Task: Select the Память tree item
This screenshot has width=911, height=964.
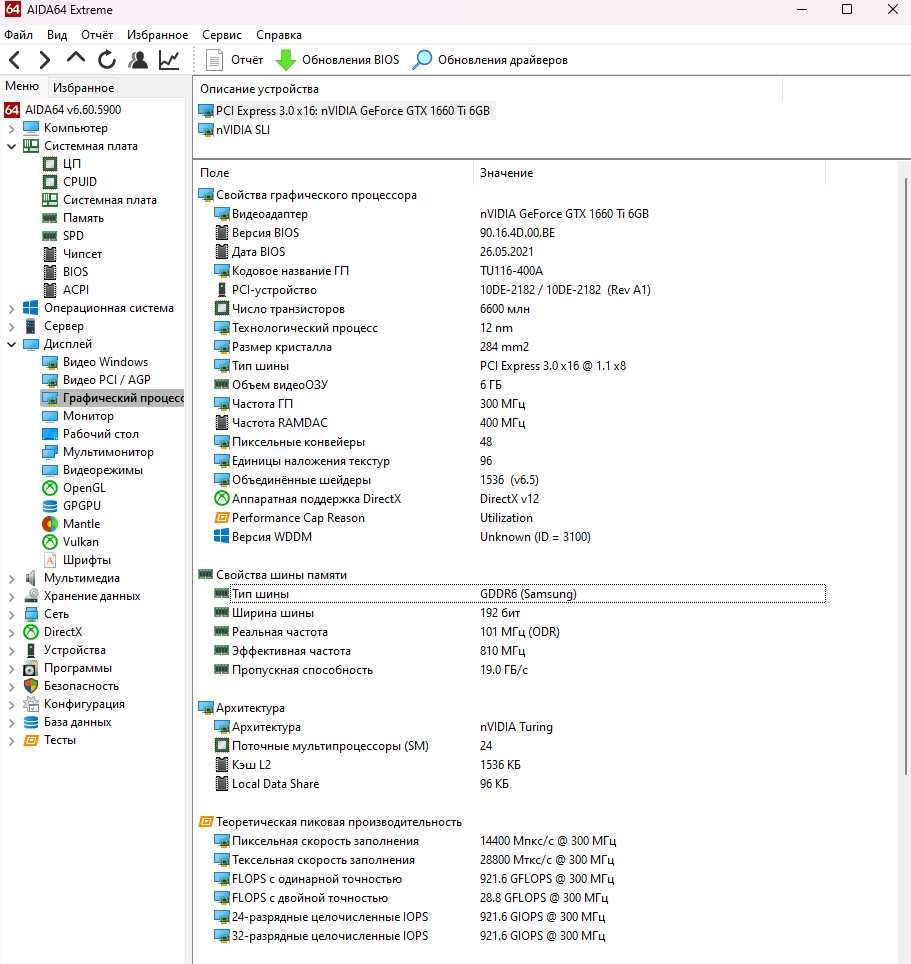Action: (x=83, y=218)
